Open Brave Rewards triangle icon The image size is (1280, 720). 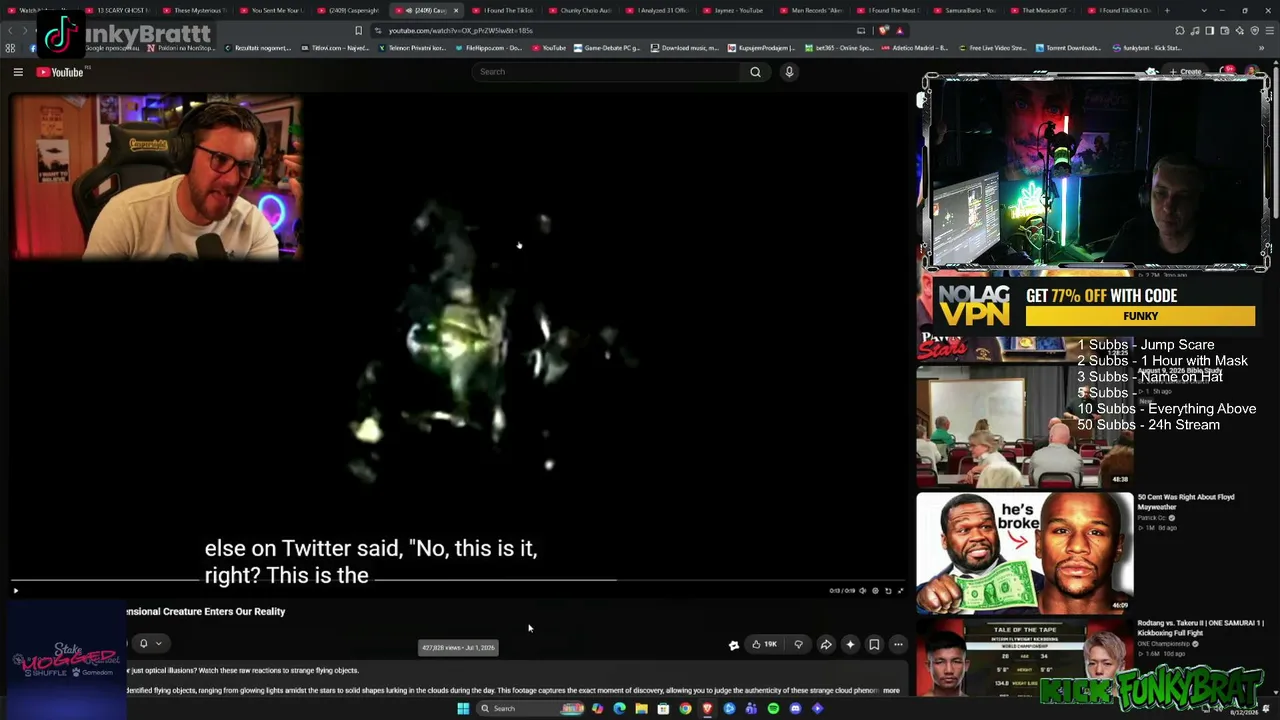(x=899, y=30)
